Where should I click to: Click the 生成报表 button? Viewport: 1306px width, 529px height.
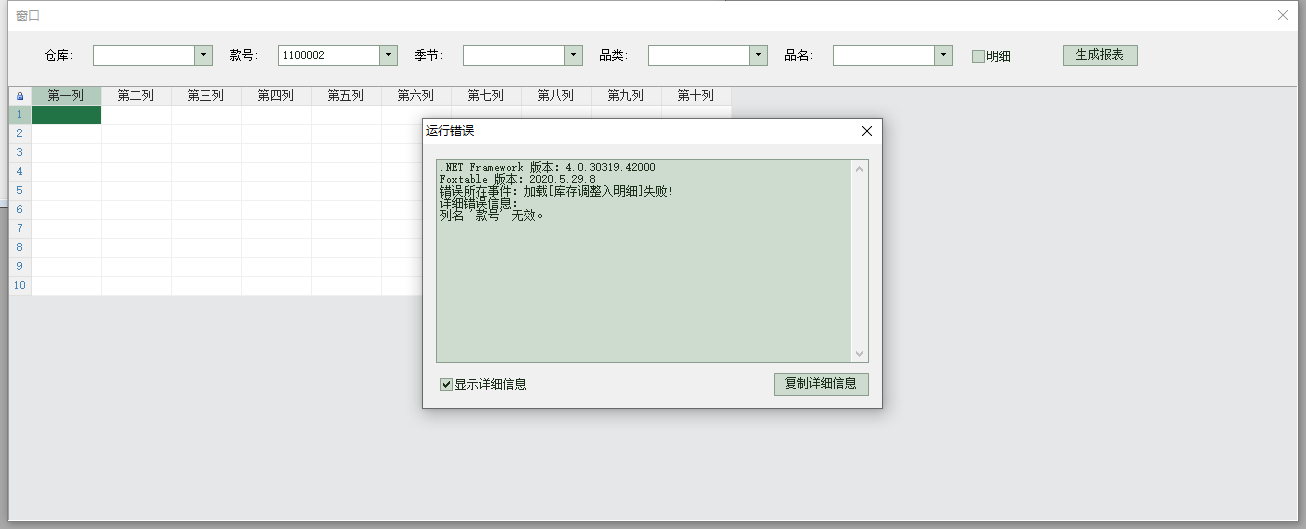click(x=1100, y=55)
